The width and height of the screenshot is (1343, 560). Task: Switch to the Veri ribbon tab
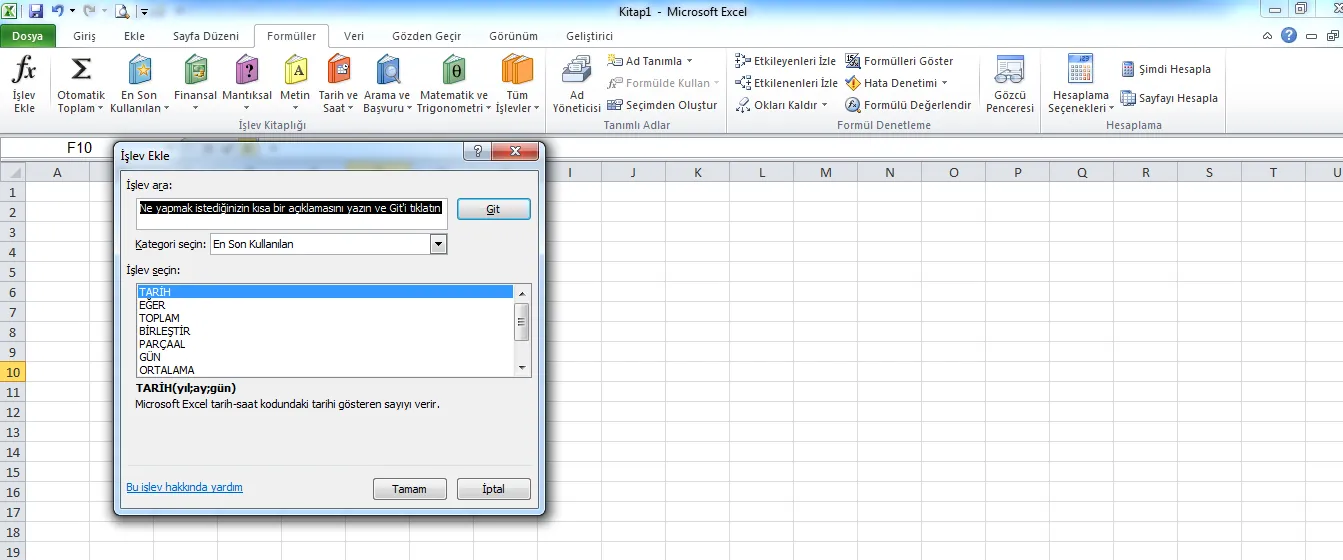(x=354, y=36)
